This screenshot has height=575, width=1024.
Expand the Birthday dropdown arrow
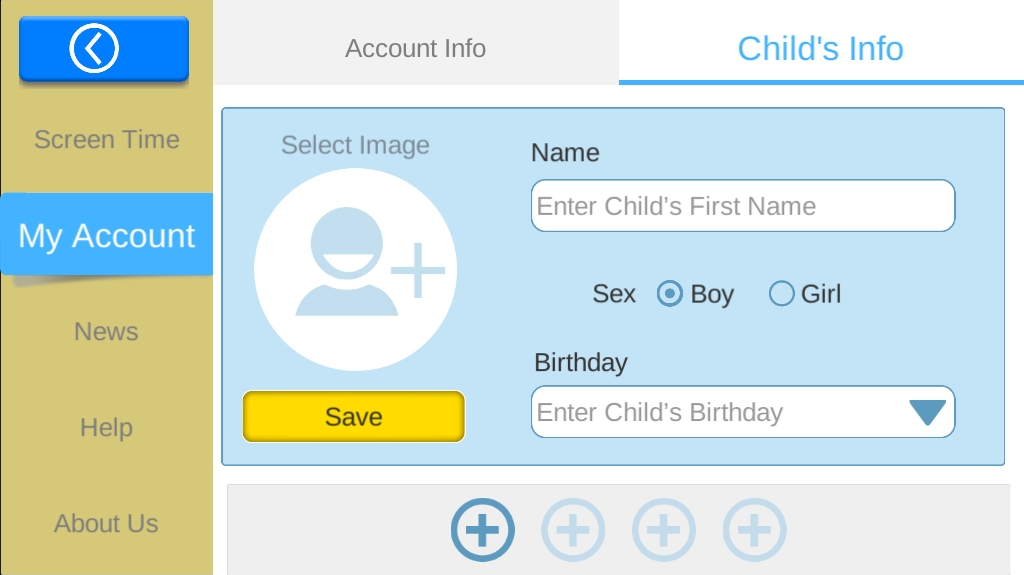tap(927, 412)
